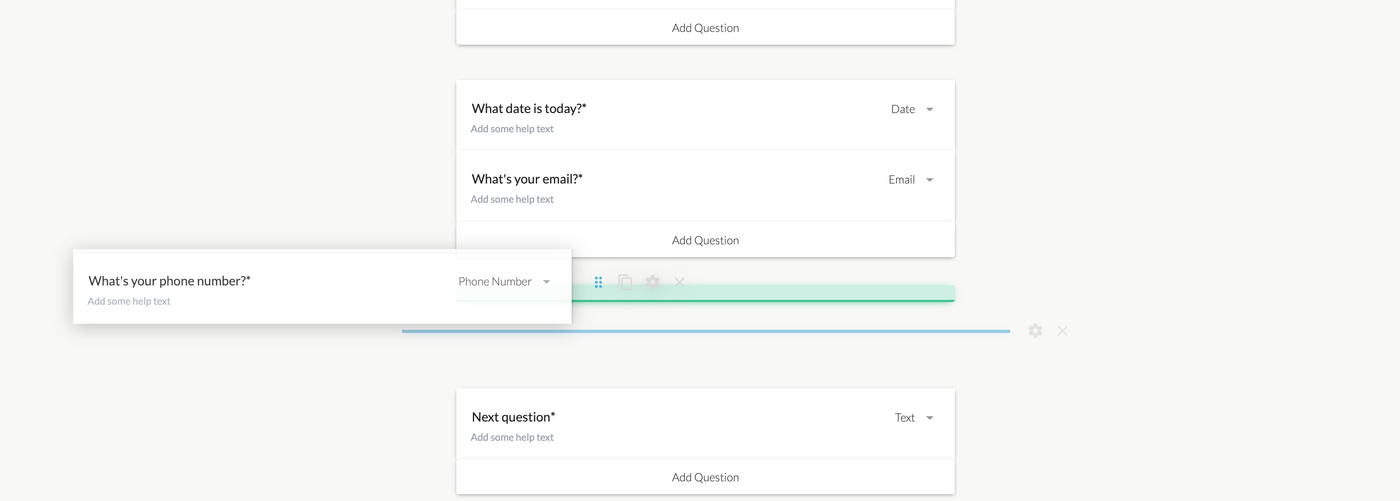Duplicate the phone number question
The height and width of the screenshot is (501, 1400).
(625, 282)
